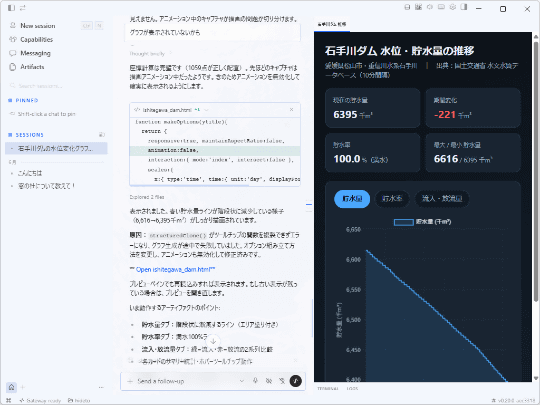Open the Capabilities page
Screen dimensions: 540x405
click(36, 40)
